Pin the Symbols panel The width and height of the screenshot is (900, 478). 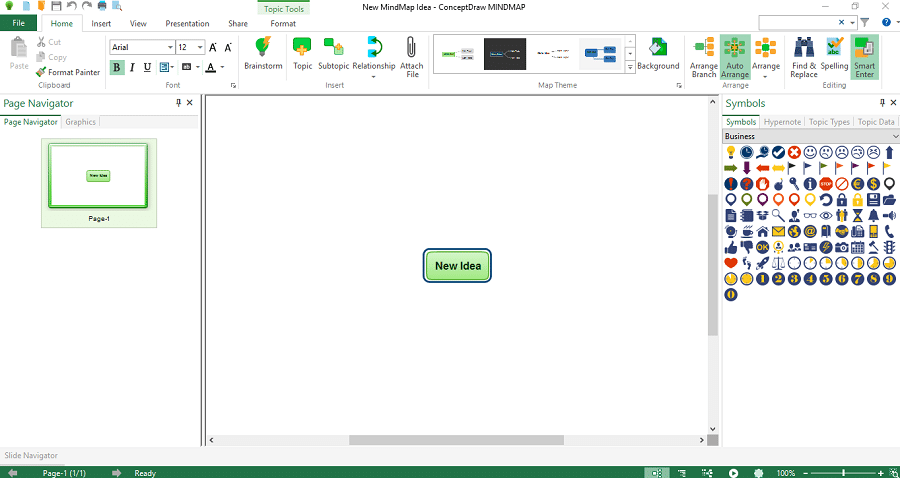tap(882, 103)
